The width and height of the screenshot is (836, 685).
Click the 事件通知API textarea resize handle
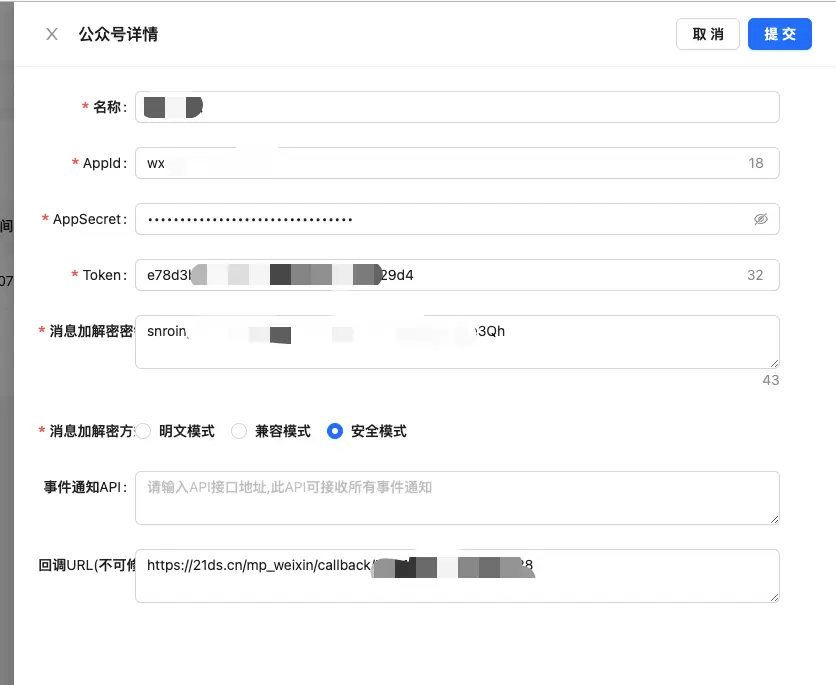point(774,519)
